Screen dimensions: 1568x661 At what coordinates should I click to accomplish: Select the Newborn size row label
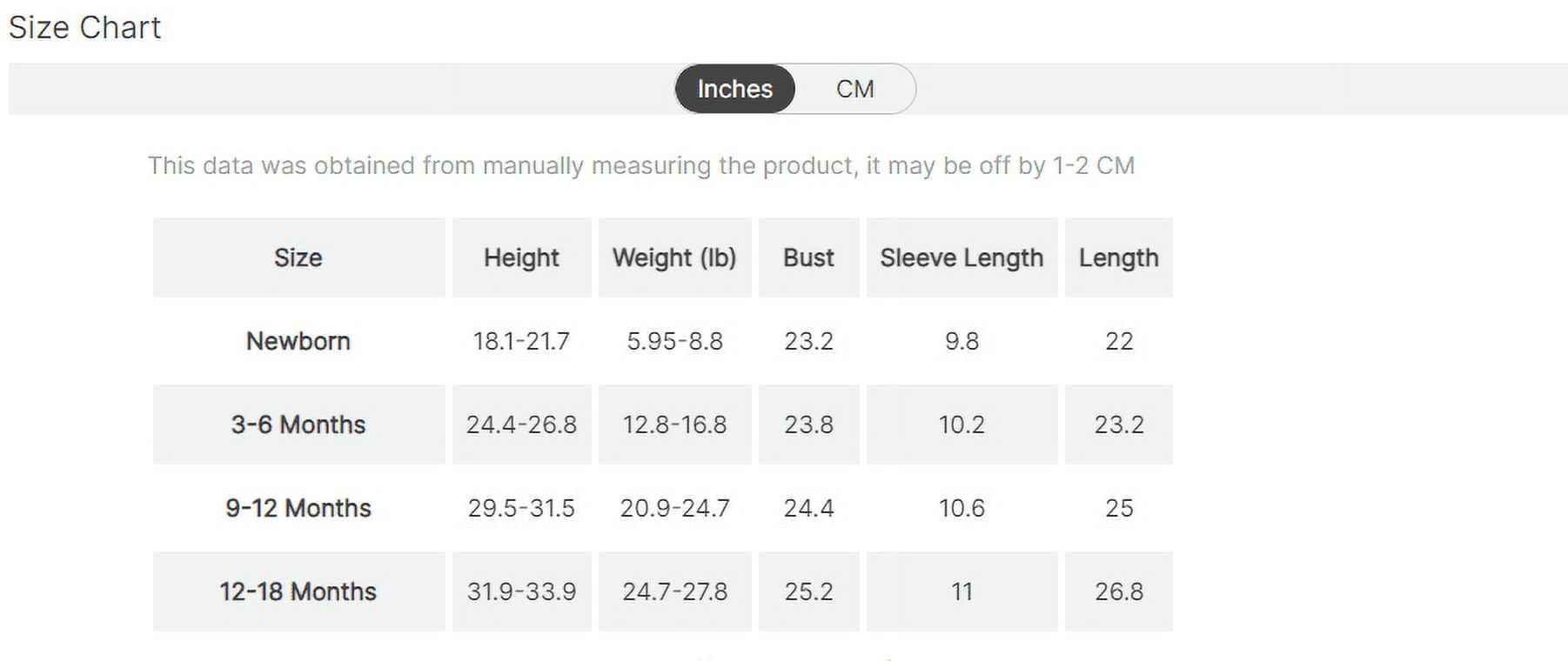(298, 341)
